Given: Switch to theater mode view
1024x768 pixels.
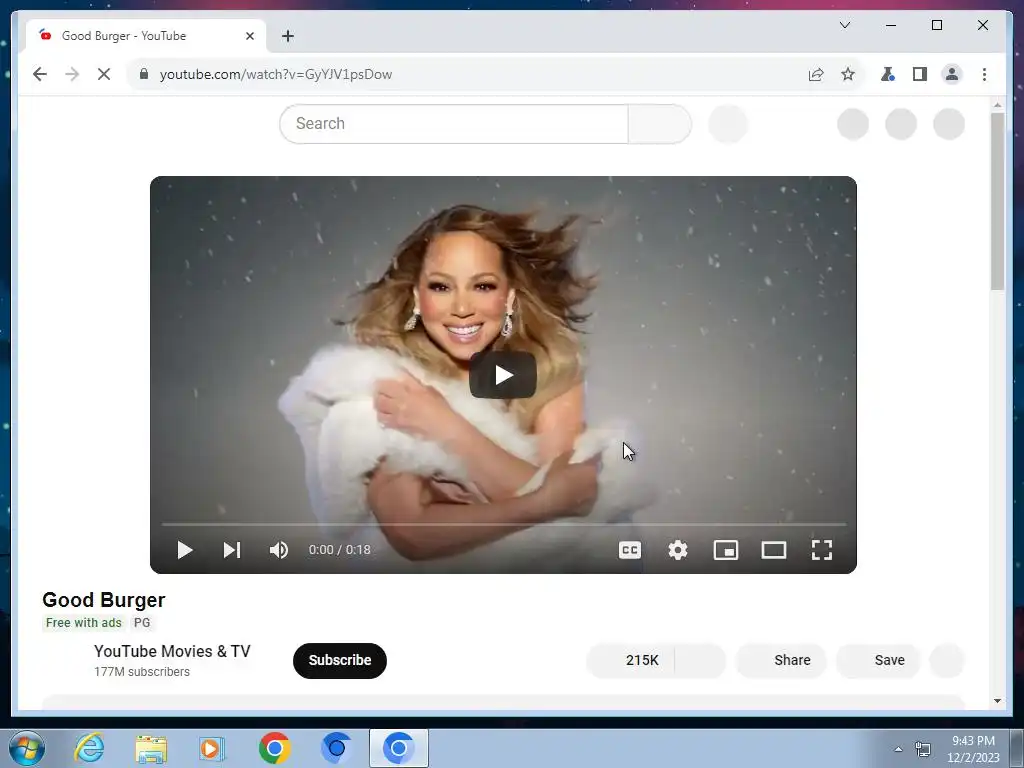Looking at the screenshot, I should [x=774, y=550].
